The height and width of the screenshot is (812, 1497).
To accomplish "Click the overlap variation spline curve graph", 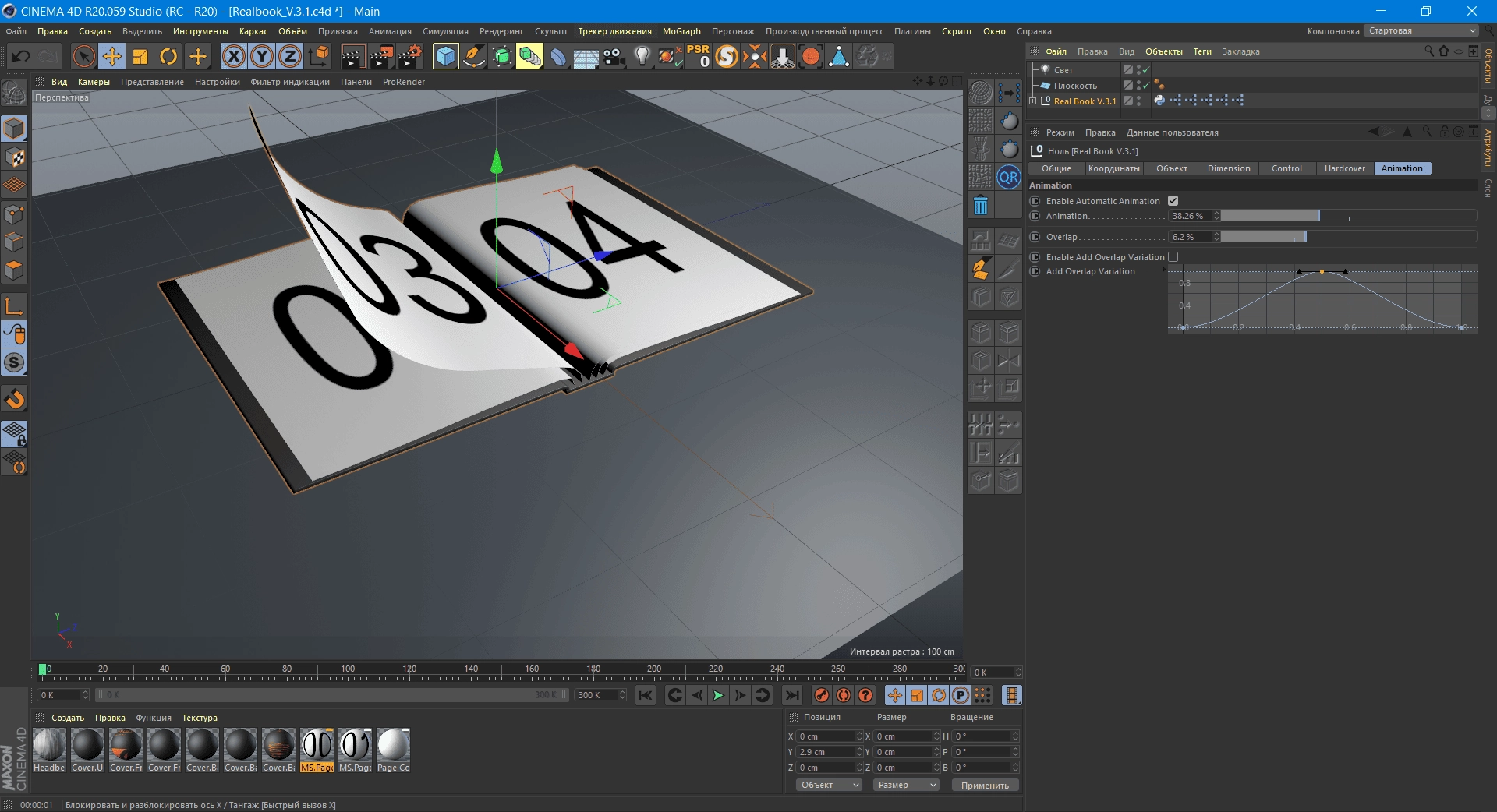I will pos(1322,300).
